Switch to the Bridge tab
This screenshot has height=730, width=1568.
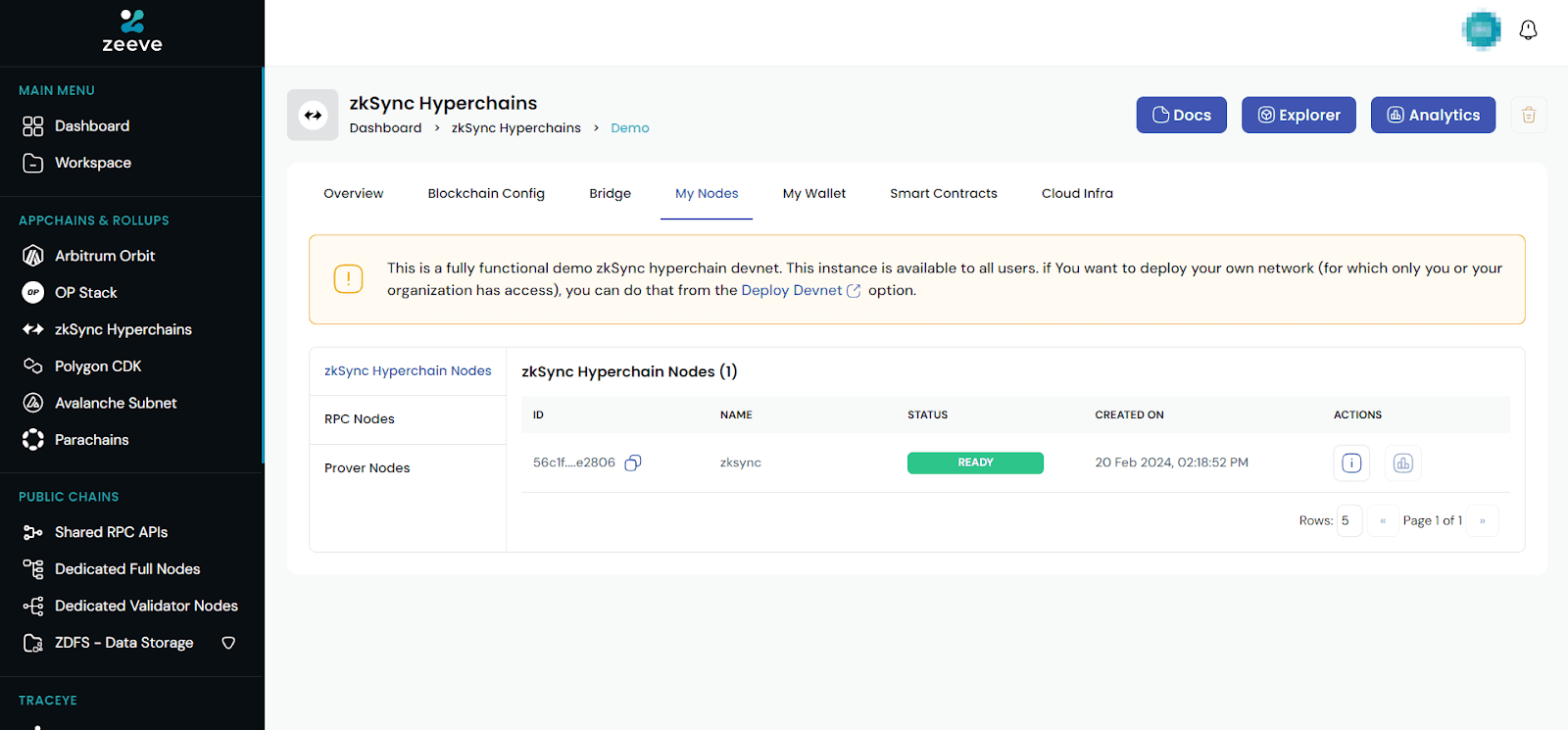coord(610,193)
